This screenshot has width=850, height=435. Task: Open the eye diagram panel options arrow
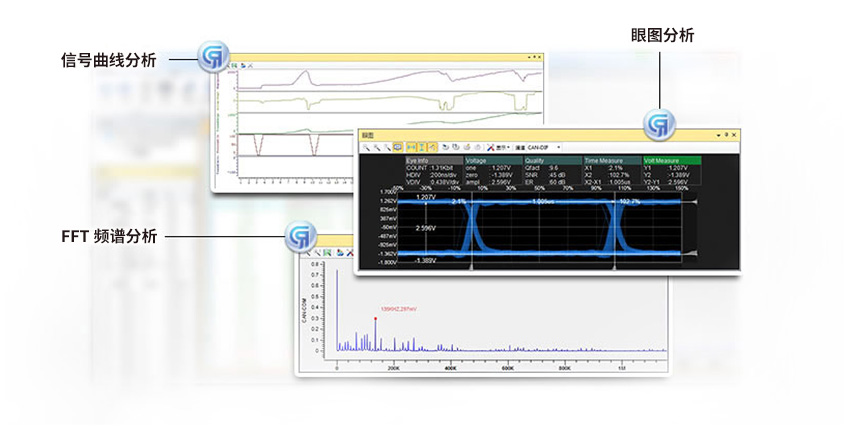click(717, 134)
